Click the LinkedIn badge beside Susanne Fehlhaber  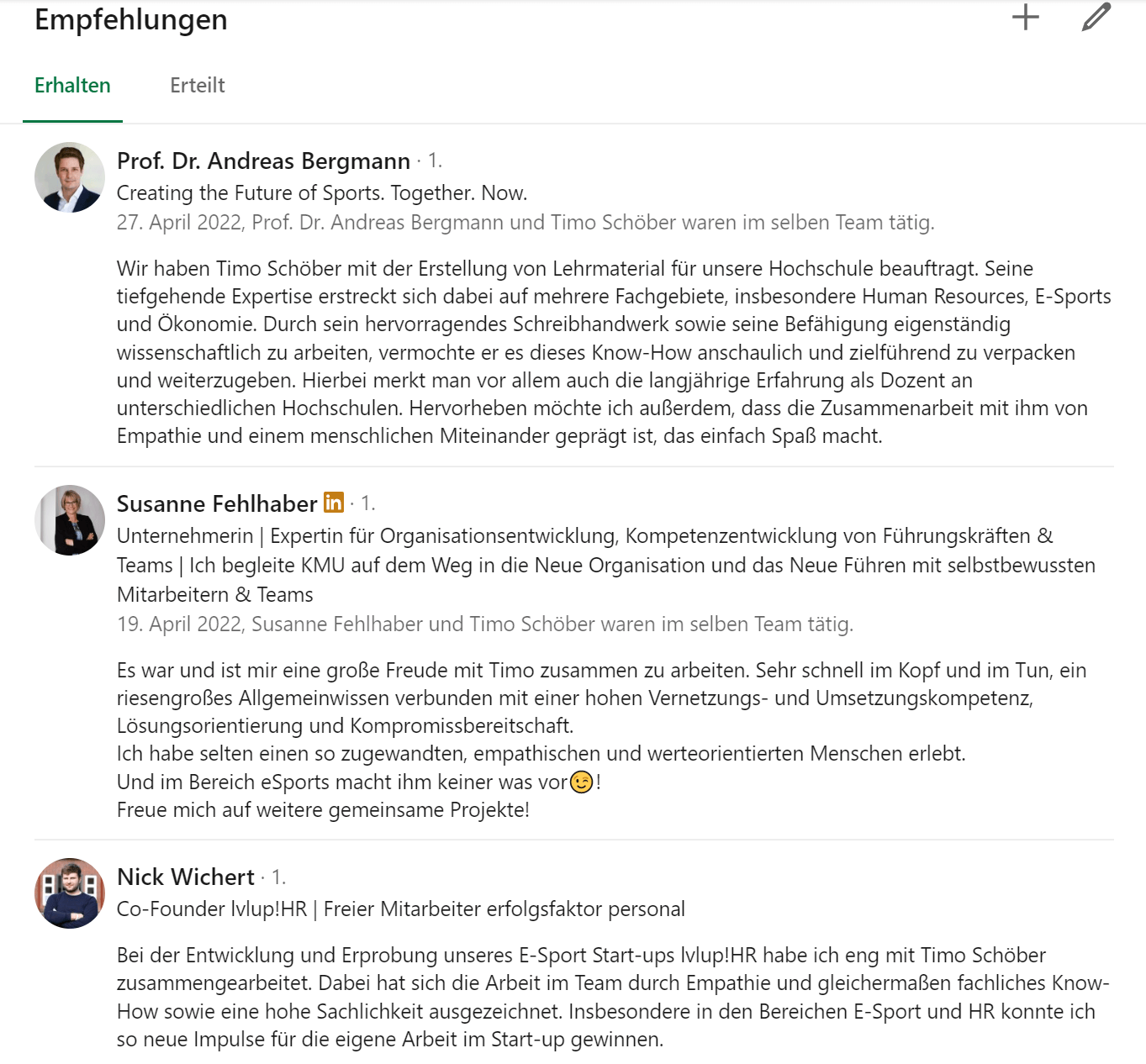(334, 503)
